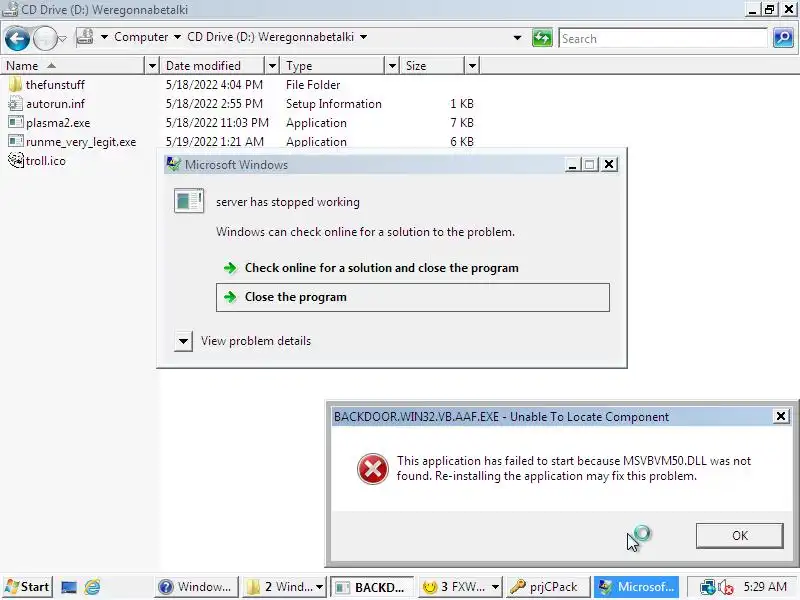Expand the dropdown before Computer breadcrumb
The height and width of the screenshot is (600, 800).
click(x=104, y=37)
